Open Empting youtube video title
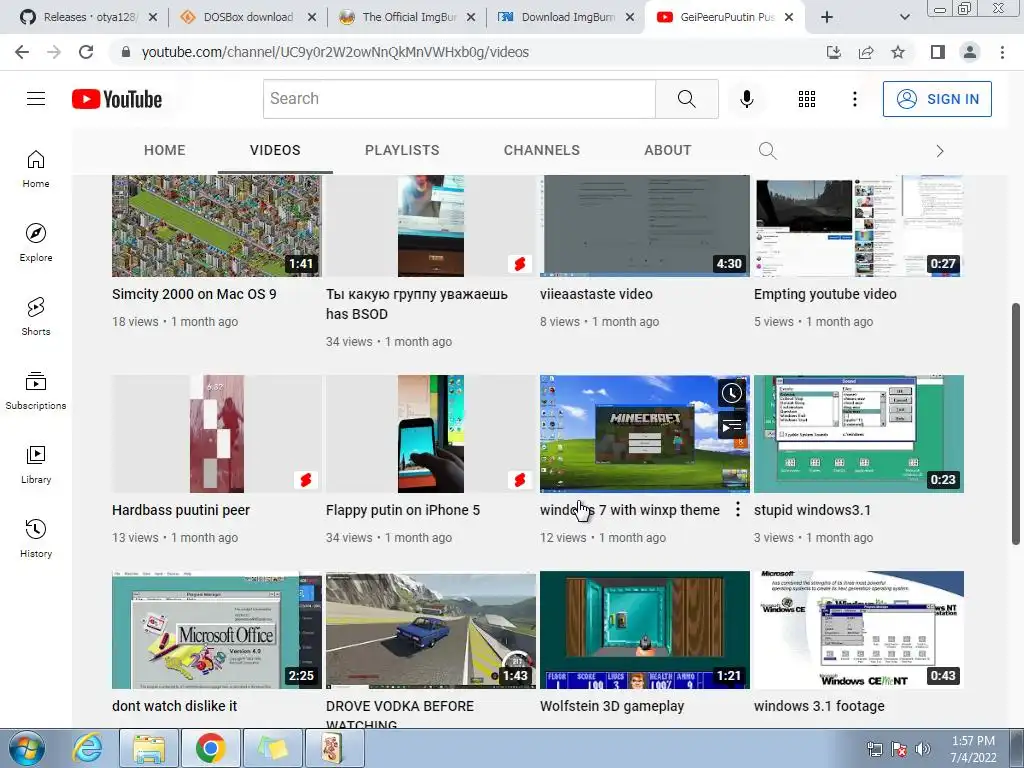The image size is (1024, 768). (825, 294)
